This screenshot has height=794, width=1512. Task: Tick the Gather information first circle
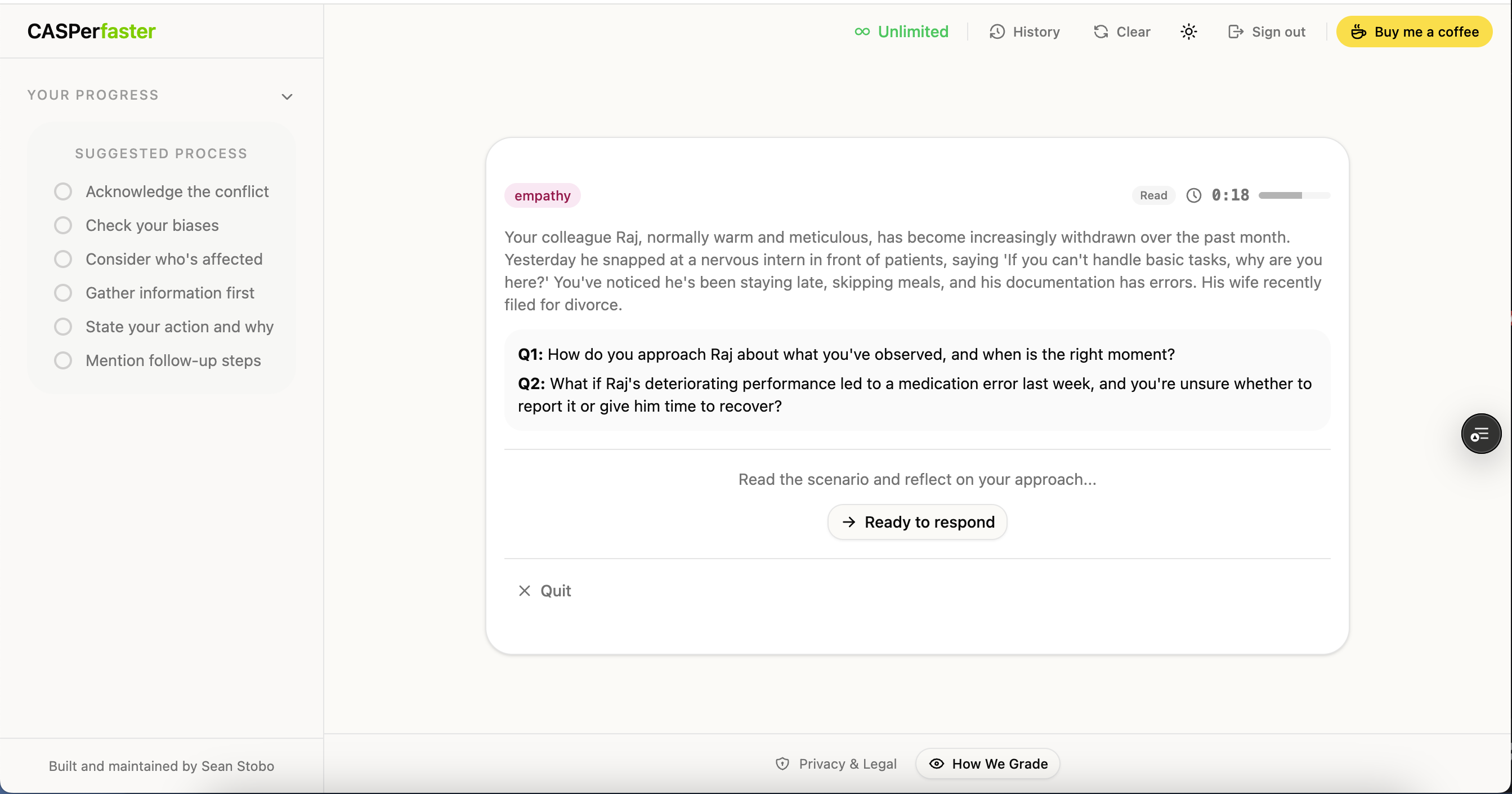coord(63,293)
